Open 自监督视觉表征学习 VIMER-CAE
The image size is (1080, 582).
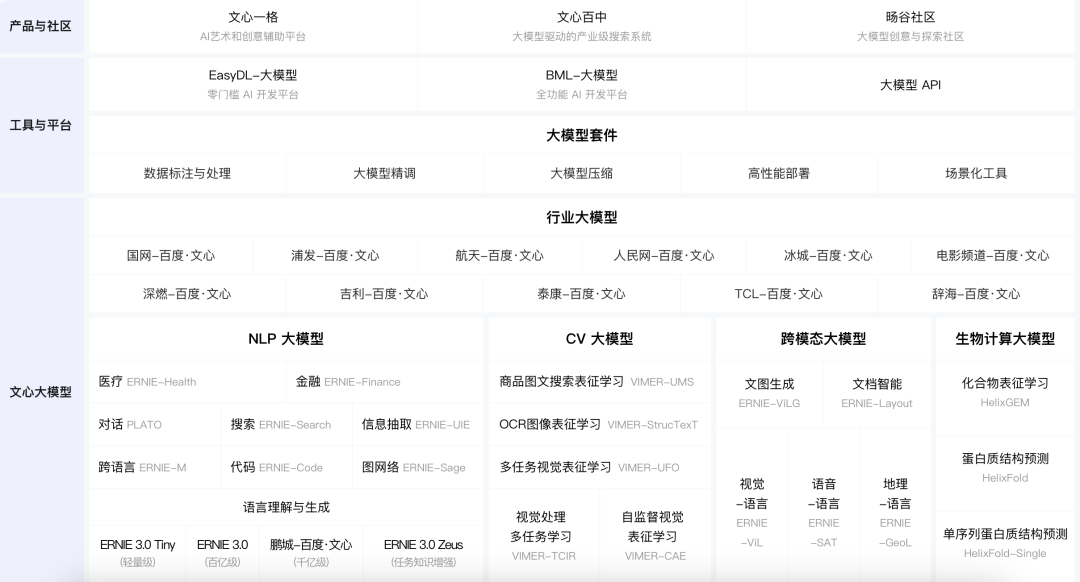click(655, 536)
